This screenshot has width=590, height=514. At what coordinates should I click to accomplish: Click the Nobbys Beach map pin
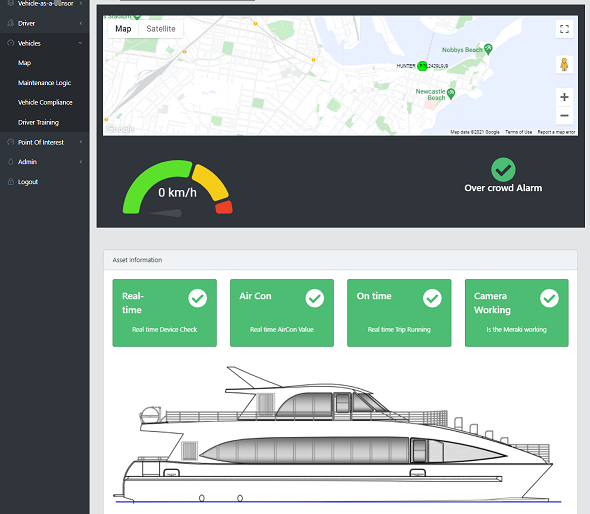click(x=488, y=49)
